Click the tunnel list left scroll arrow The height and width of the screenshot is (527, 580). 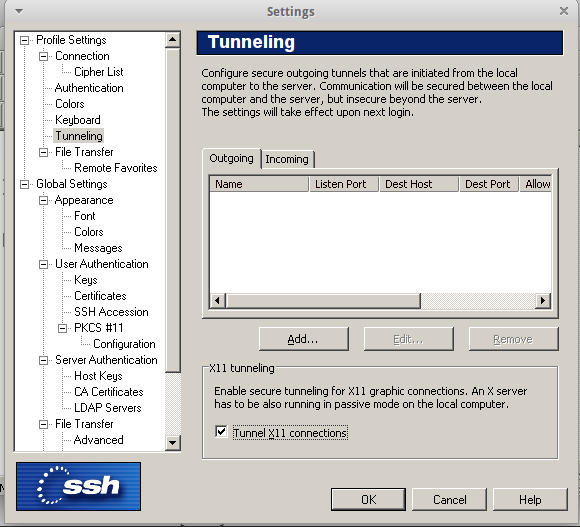point(218,300)
